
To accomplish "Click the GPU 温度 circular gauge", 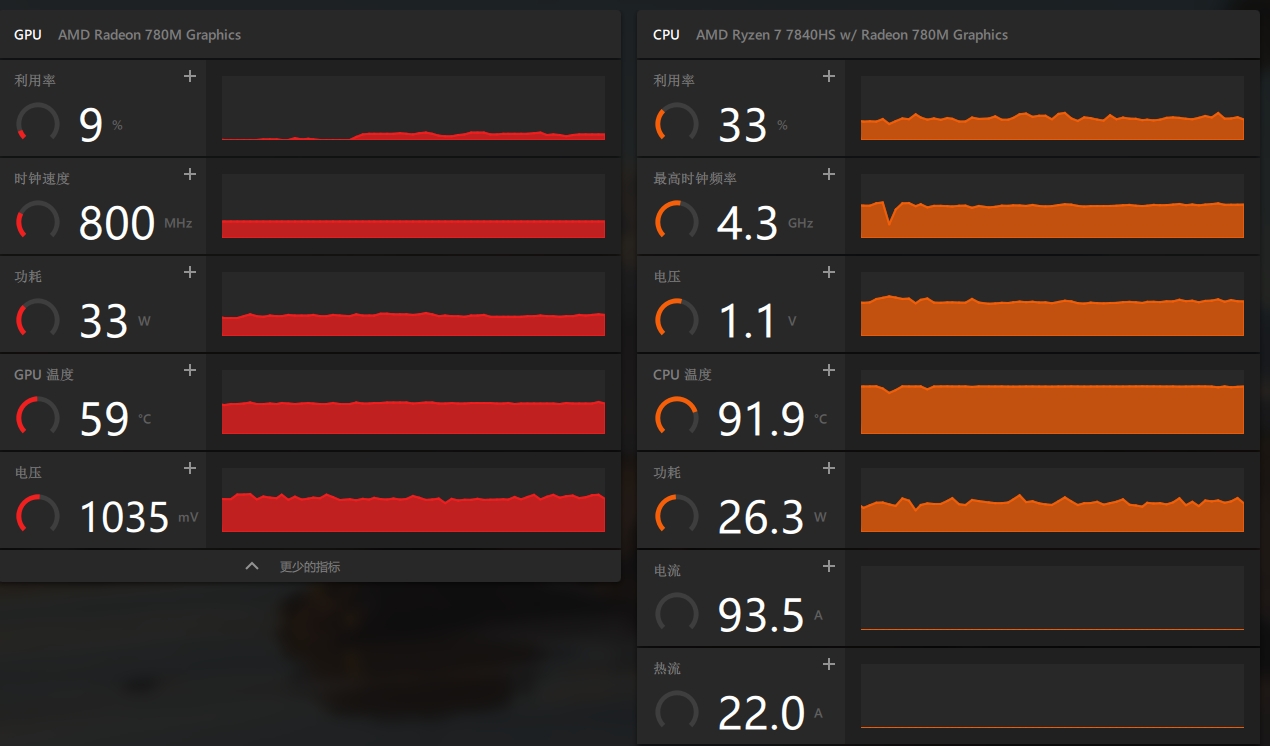I will 38,417.
